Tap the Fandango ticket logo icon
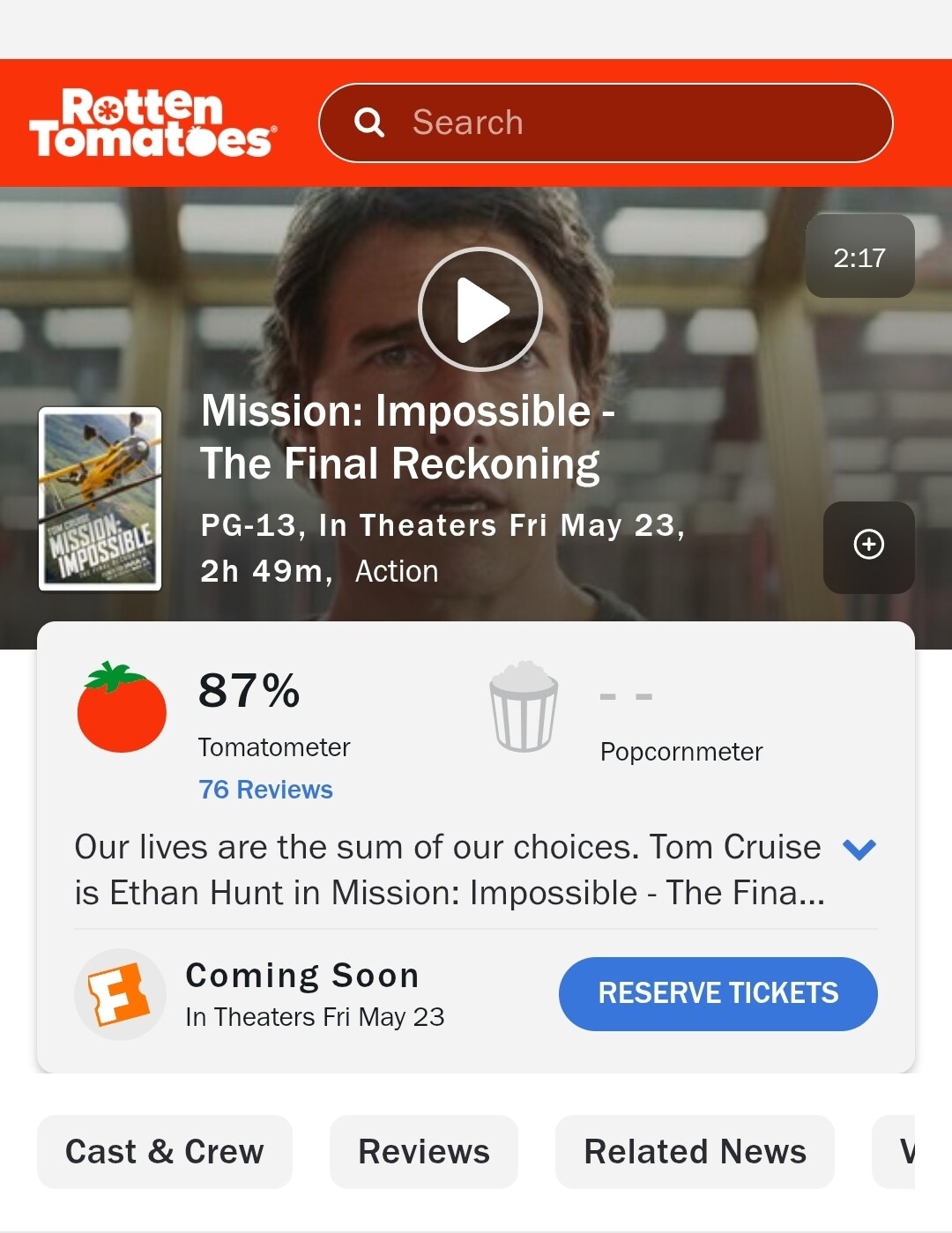This screenshot has height=1233, width=952. coord(120,994)
